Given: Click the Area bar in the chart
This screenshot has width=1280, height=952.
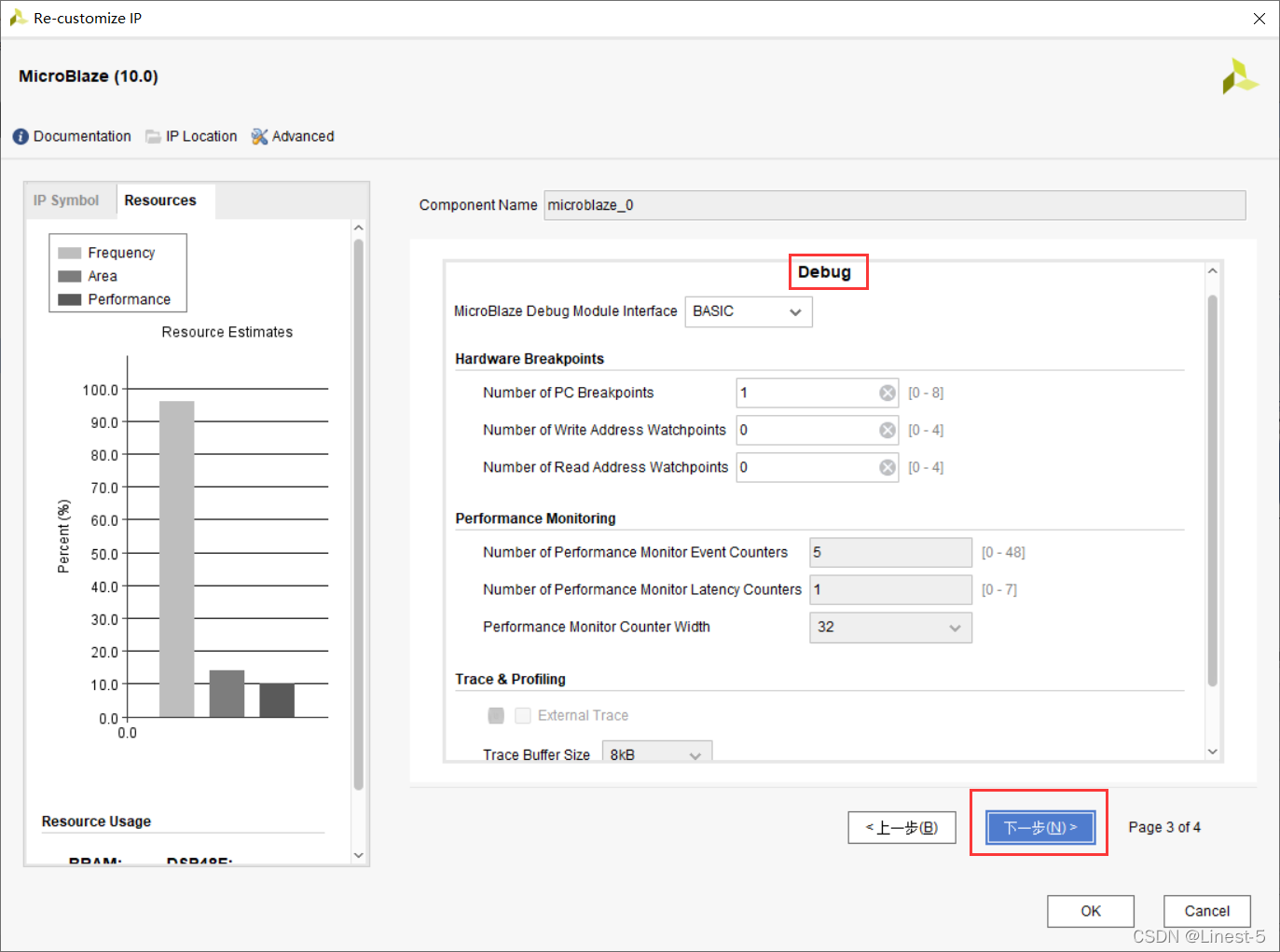Looking at the screenshot, I should pyautogui.click(x=227, y=694).
